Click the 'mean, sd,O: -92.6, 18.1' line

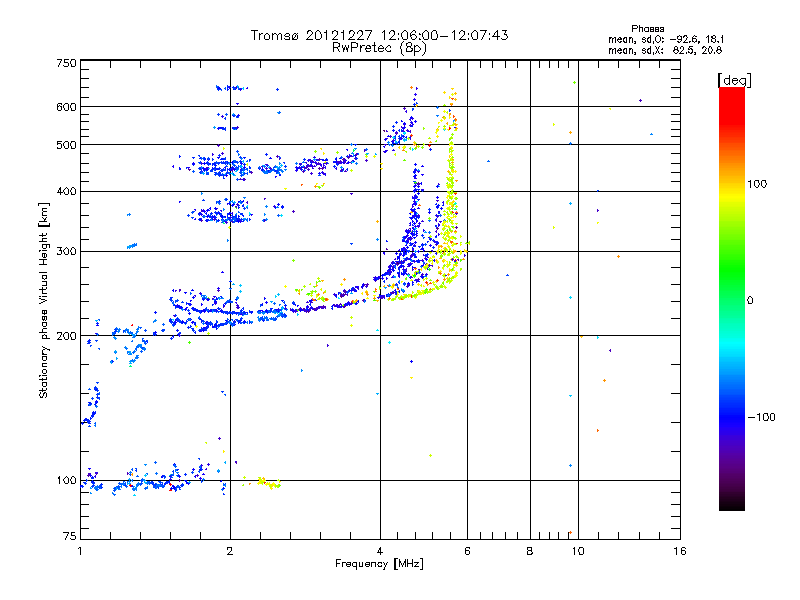(x=666, y=39)
